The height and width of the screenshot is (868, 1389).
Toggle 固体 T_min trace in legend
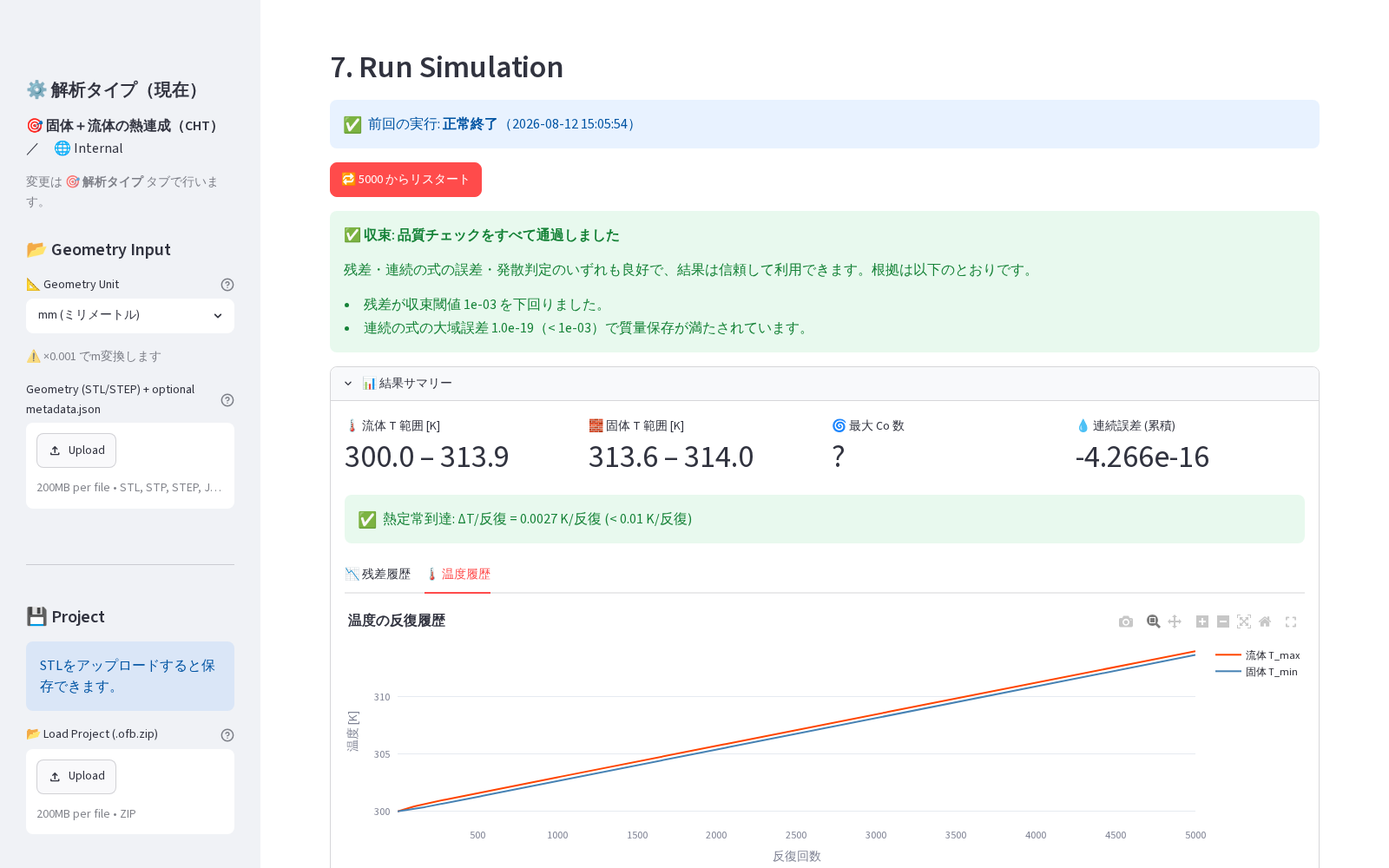point(1256,672)
